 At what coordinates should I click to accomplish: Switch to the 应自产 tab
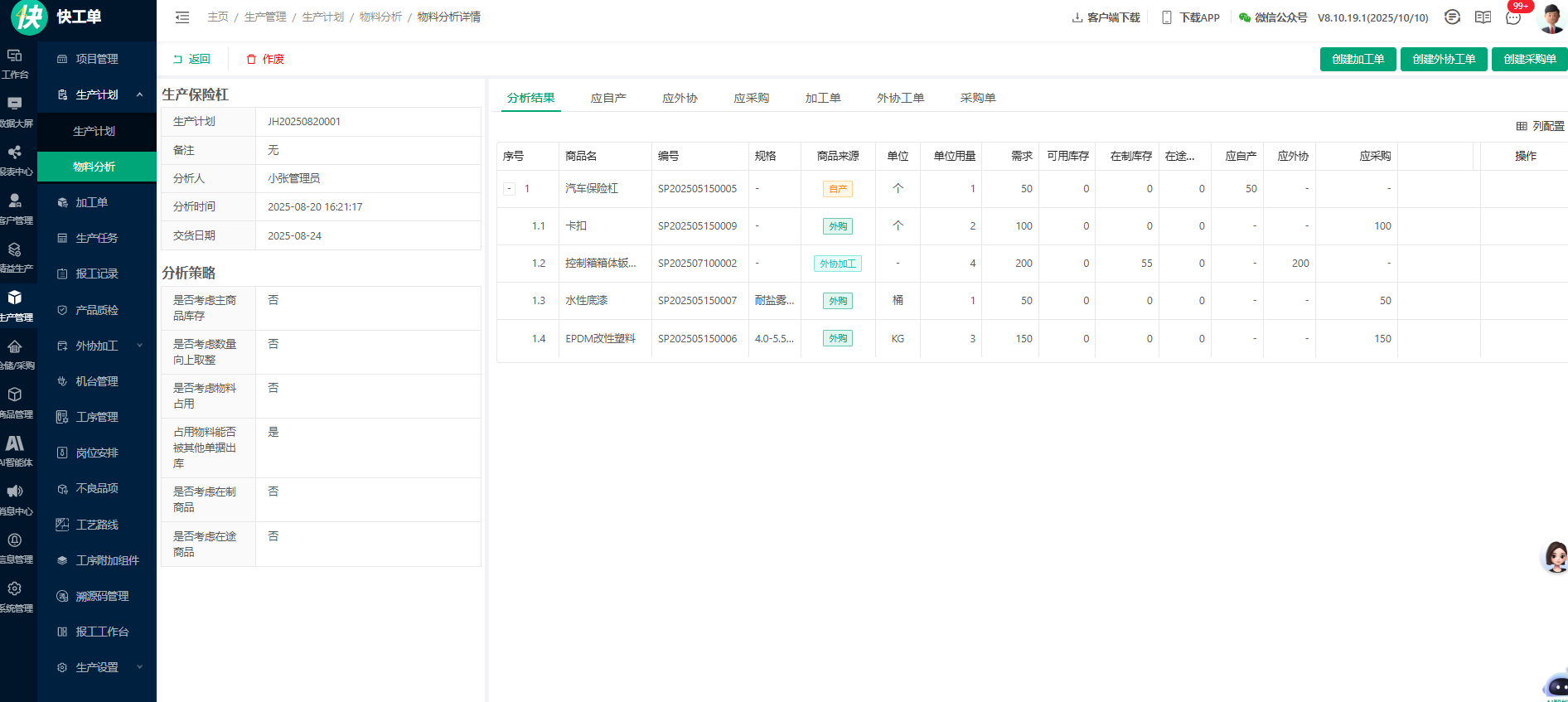pos(608,98)
